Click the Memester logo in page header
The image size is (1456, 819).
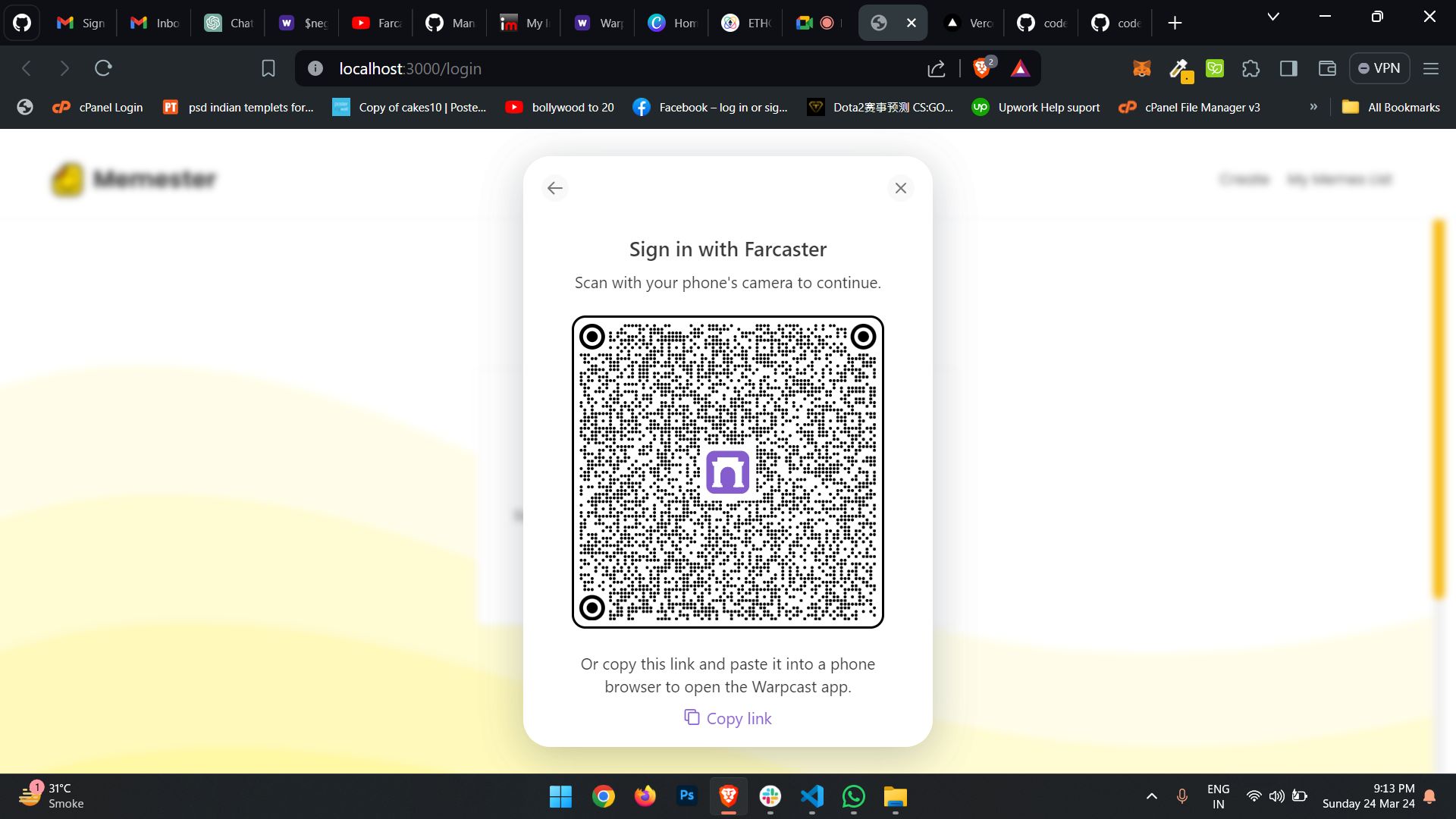point(134,180)
